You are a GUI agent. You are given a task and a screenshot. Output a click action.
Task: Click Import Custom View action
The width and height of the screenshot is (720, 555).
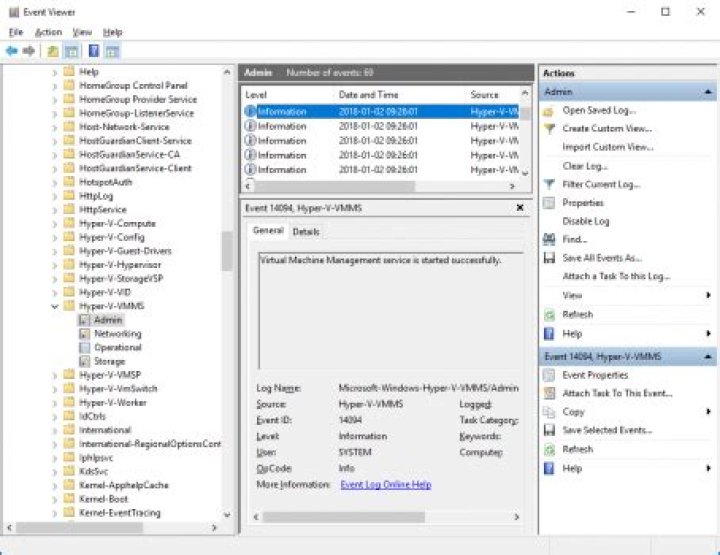608,147
